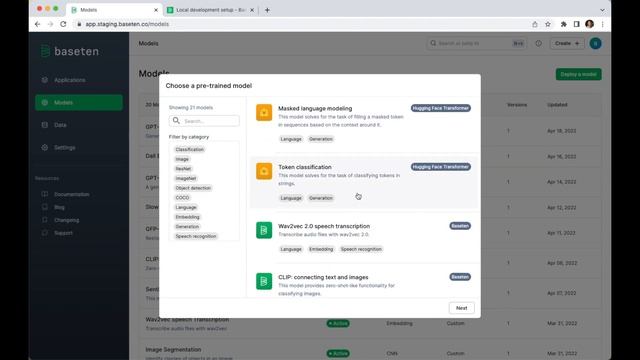This screenshot has height=360, width=640.
Task: Open the Chrome three-dot menu
Action: [x=602, y=24]
